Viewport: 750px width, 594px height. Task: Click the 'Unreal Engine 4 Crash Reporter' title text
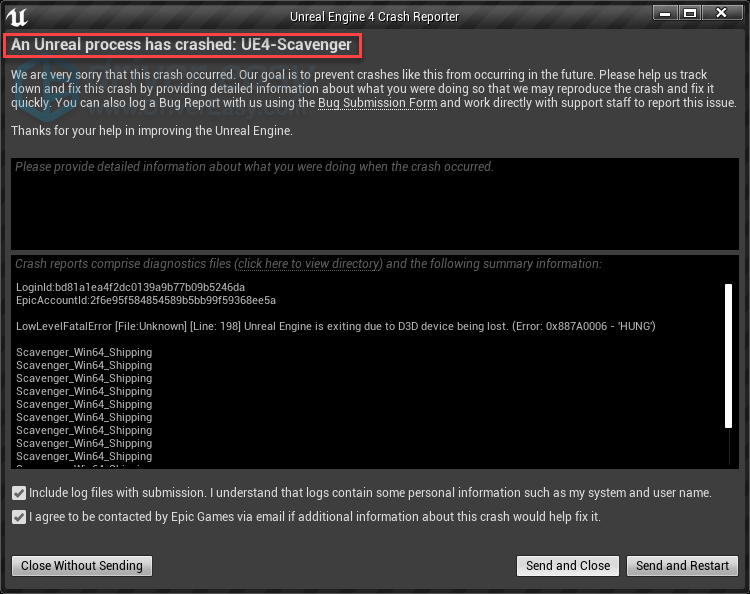pos(374,16)
